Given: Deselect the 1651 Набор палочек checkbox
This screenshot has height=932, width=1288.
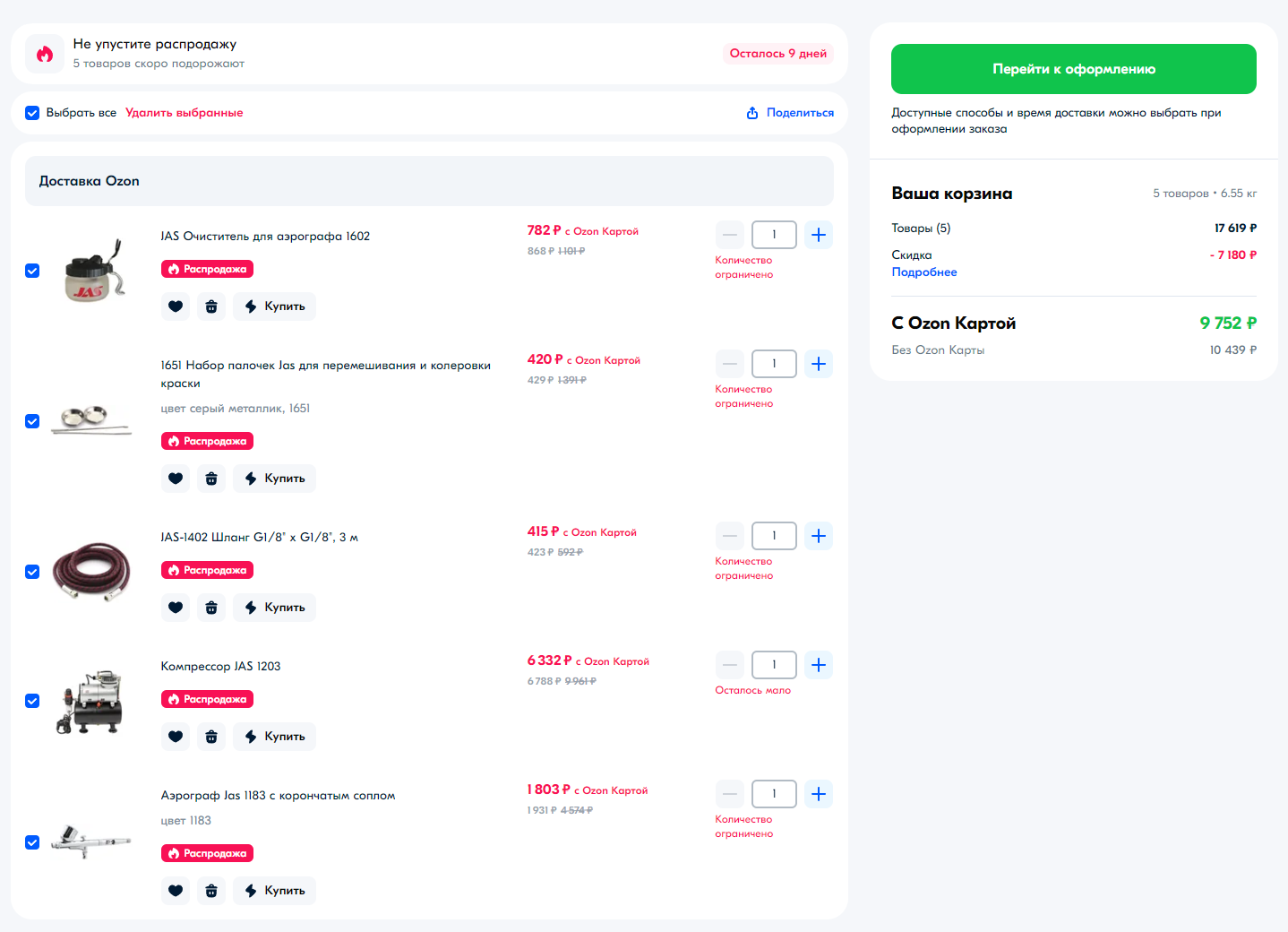Looking at the screenshot, I should pos(32,421).
